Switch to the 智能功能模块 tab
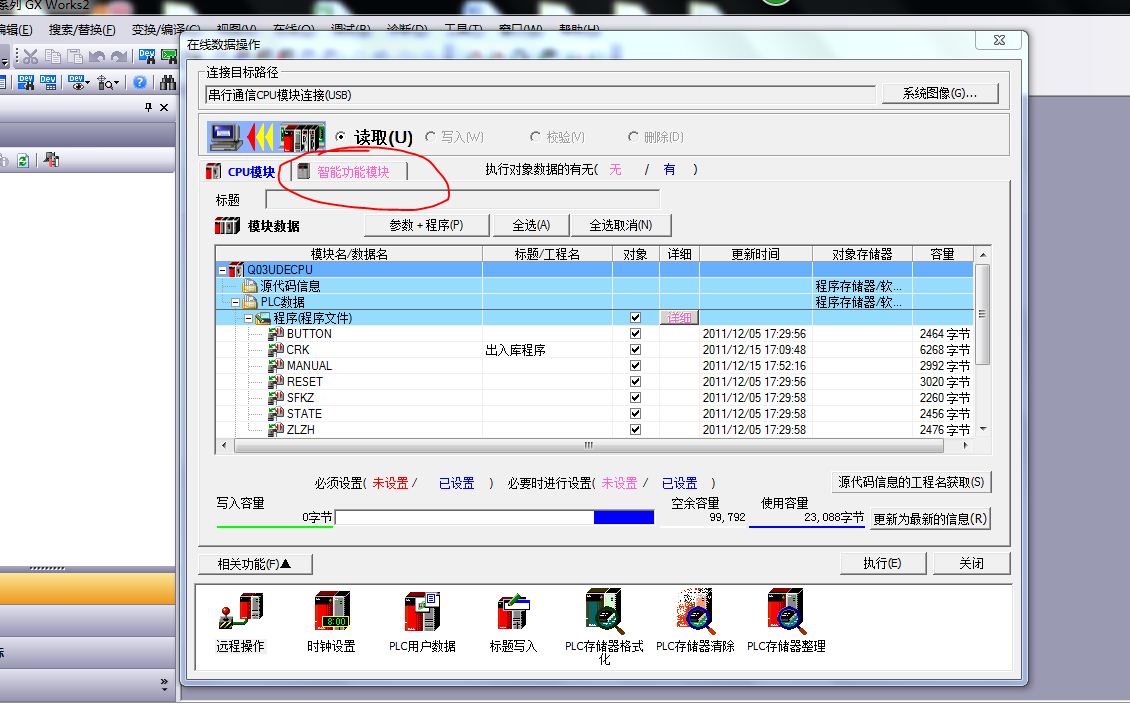 [352, 172]
